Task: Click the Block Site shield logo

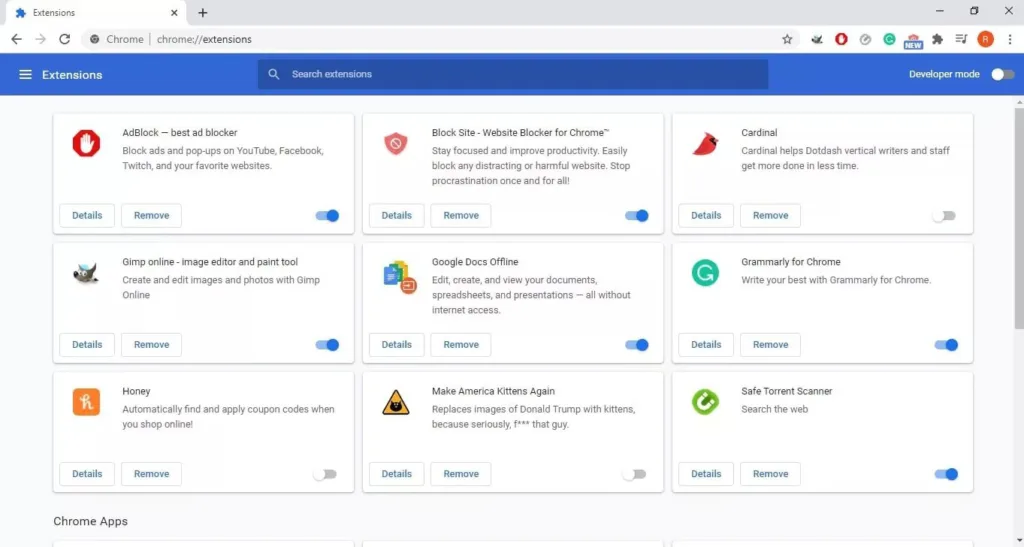Action: (x=396, y=143)
